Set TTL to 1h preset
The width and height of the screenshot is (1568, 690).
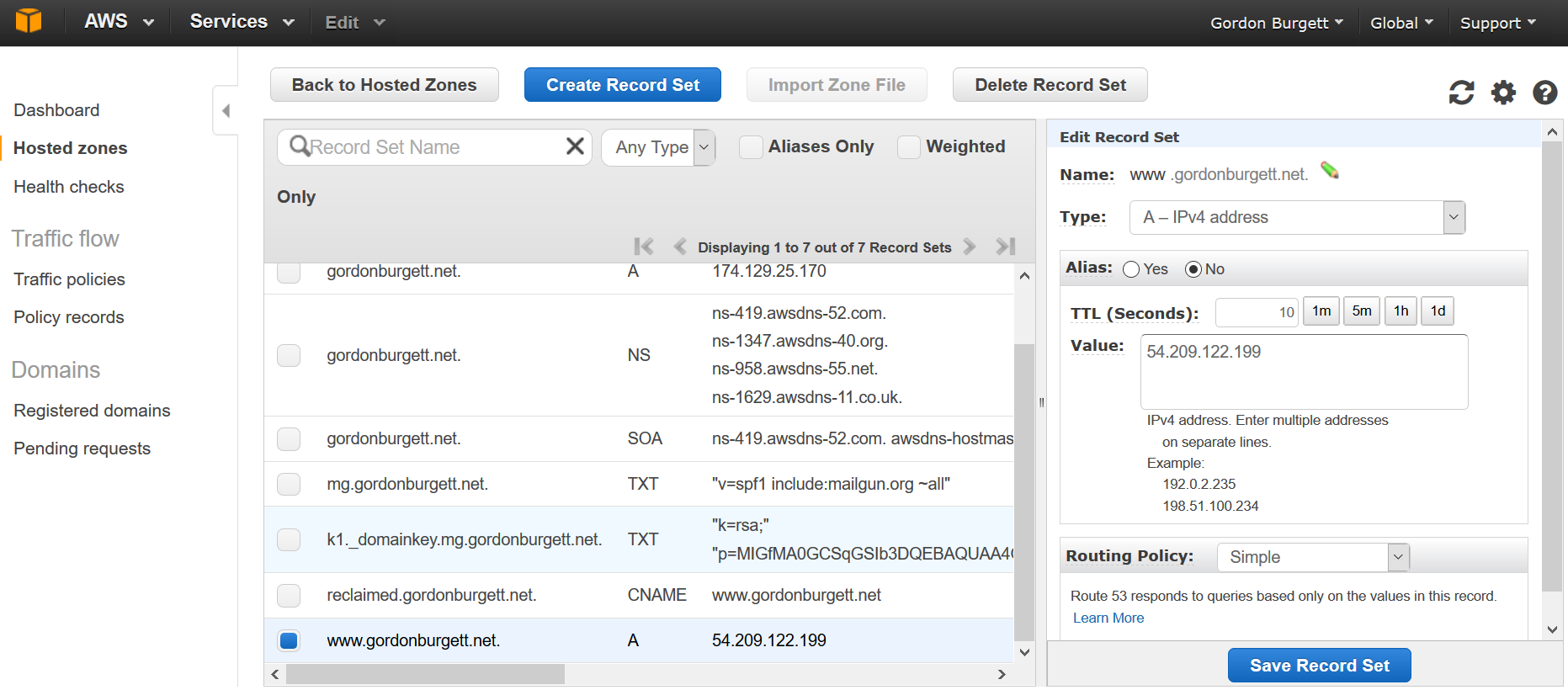pyautogui.click(x=1401, y=311)
